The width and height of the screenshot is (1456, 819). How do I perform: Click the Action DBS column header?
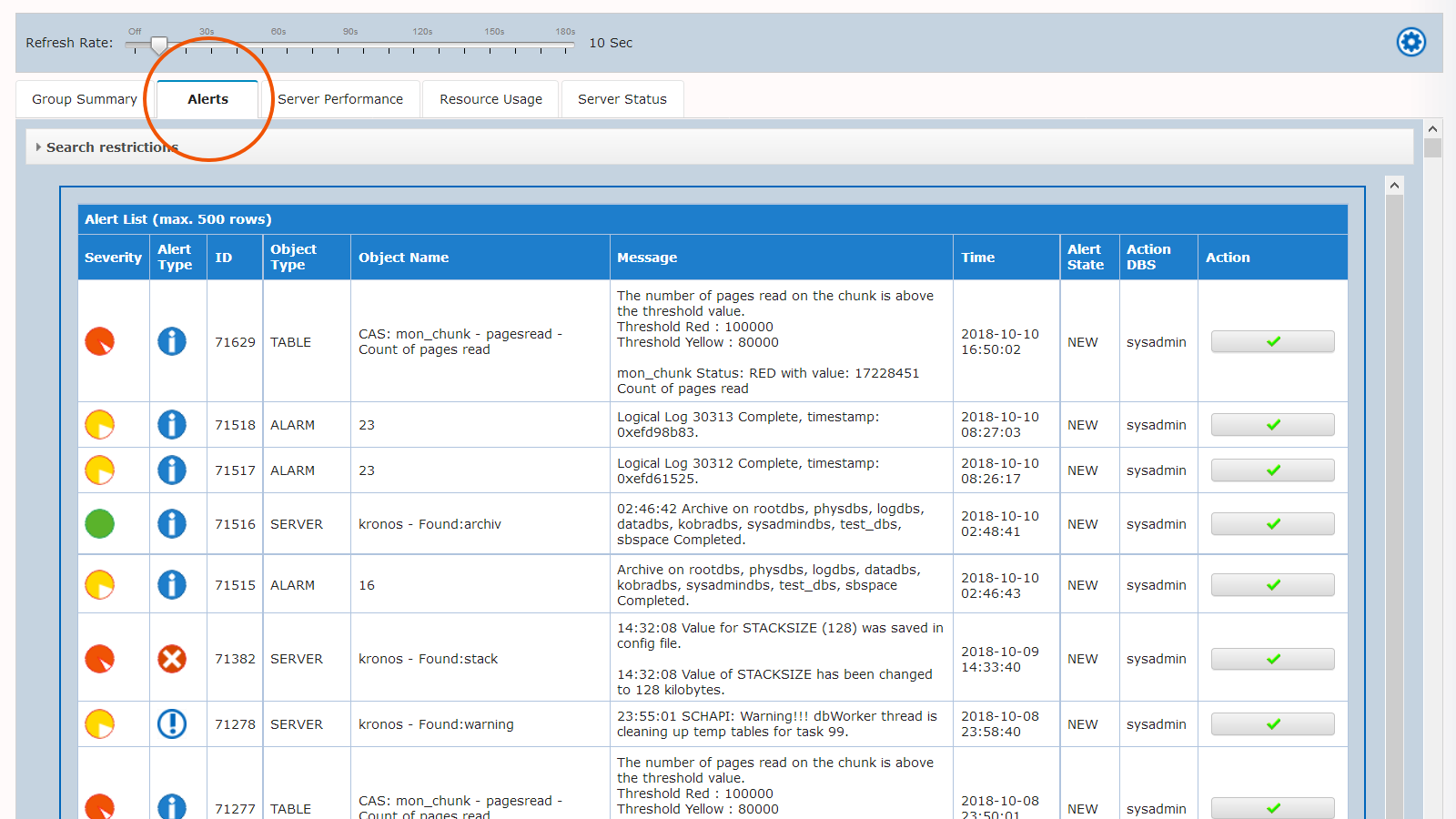(x=1158, y=258)
